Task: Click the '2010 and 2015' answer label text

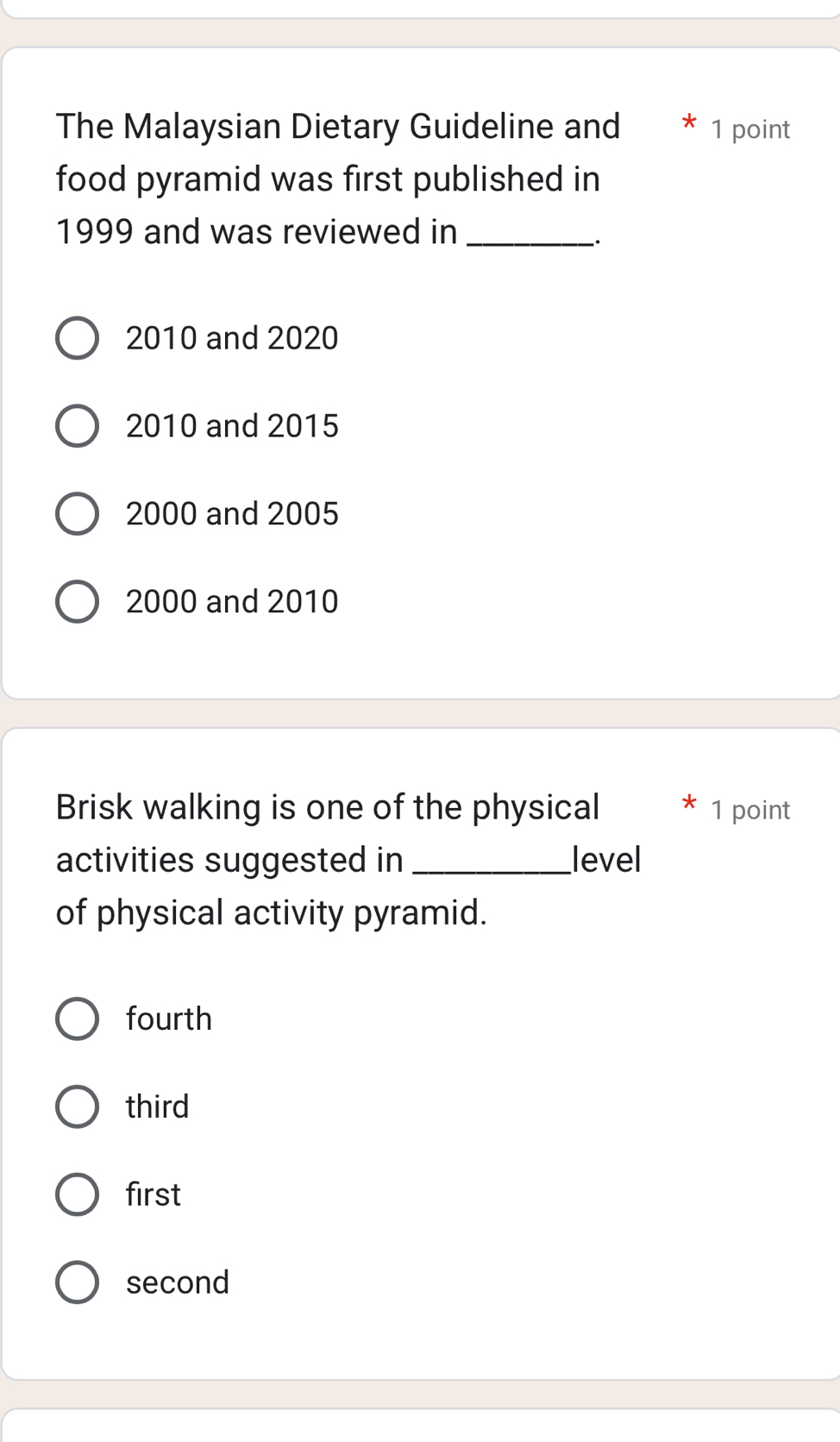Action: 232,426
